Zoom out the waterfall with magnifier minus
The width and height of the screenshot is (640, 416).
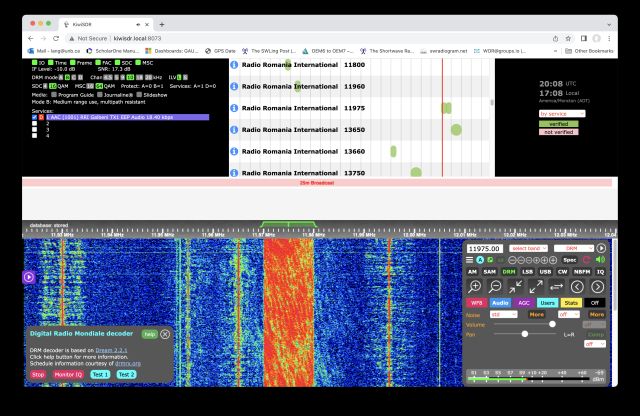[x=495, y=287]
